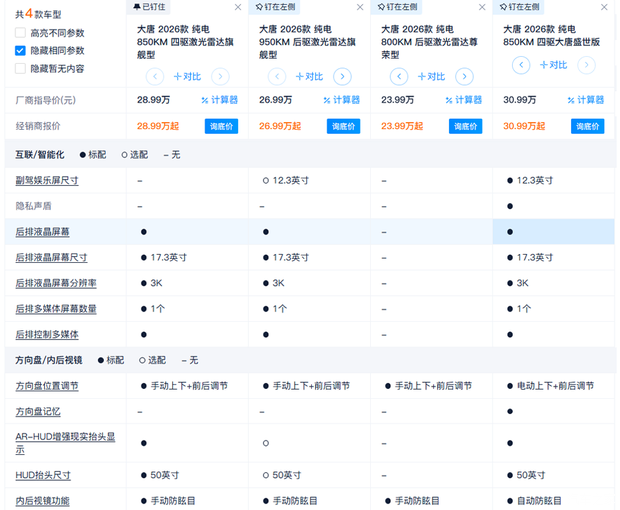The image size is (620, 510).
Task: Add 800KM 后驱激光雷达尊荣型 to 对比
Action: 431,76
